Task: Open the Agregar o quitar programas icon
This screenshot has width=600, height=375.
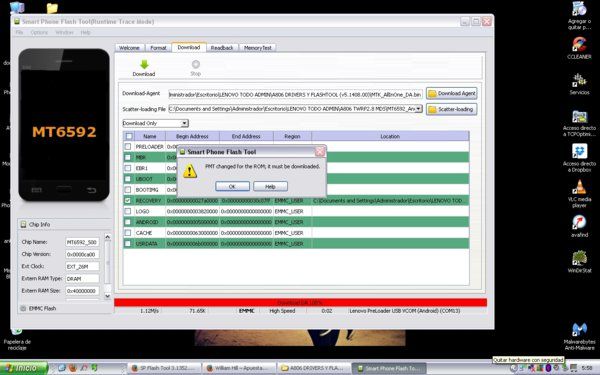Action: [x=579, y=9]
